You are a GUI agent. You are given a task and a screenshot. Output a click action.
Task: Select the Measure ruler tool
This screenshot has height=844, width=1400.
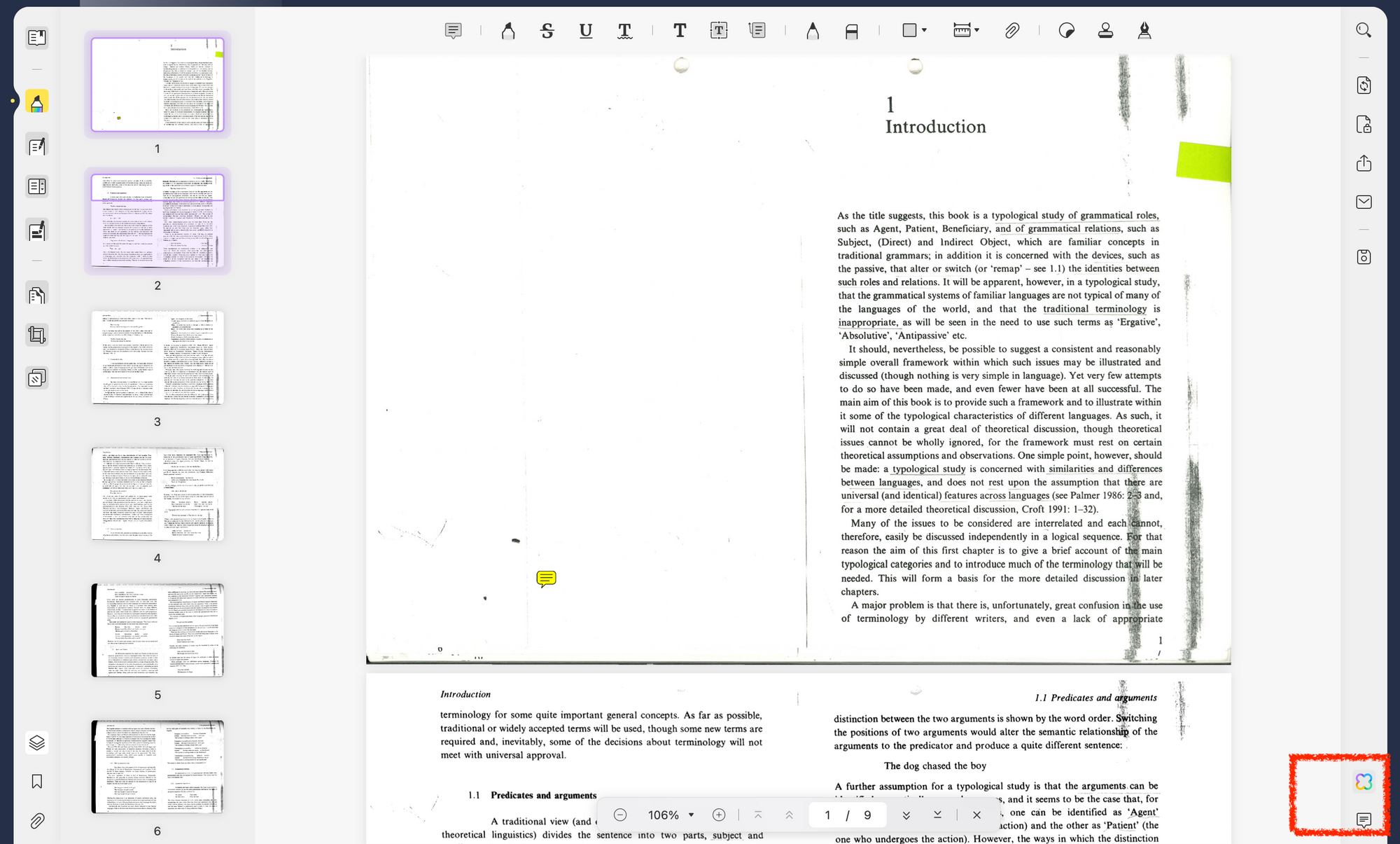(962, 30)
